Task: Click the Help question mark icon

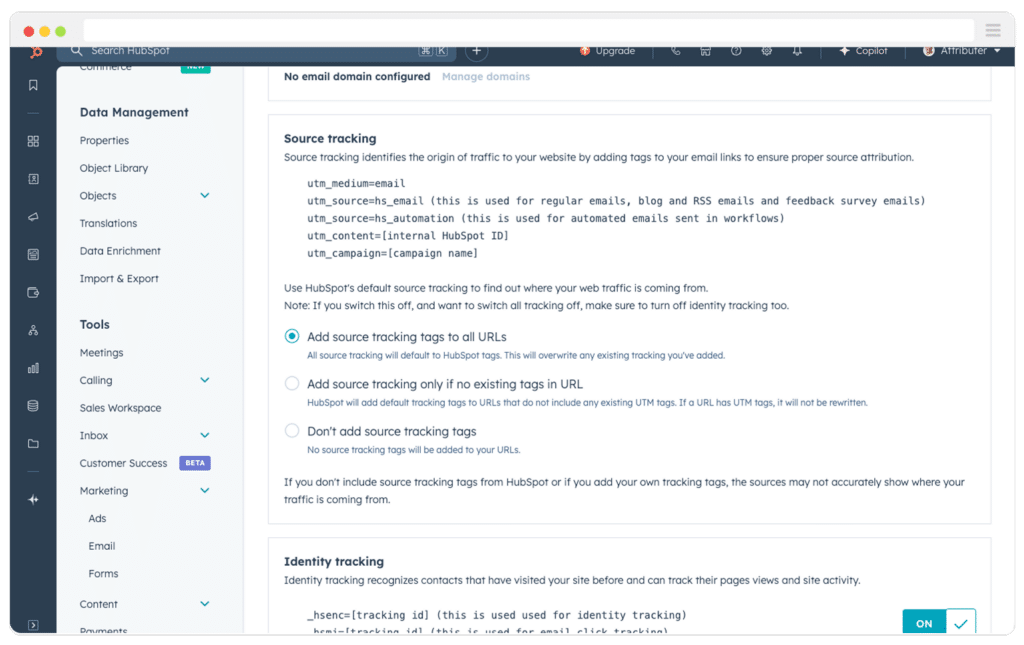Action: tap(736, 50)
